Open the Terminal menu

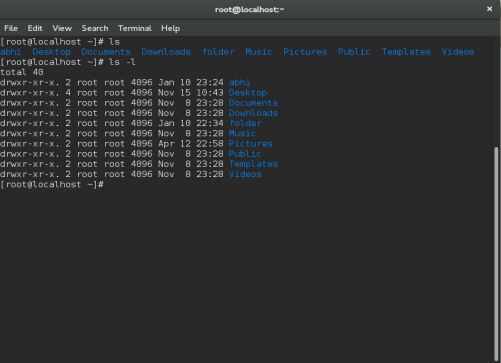pos(135,28)
